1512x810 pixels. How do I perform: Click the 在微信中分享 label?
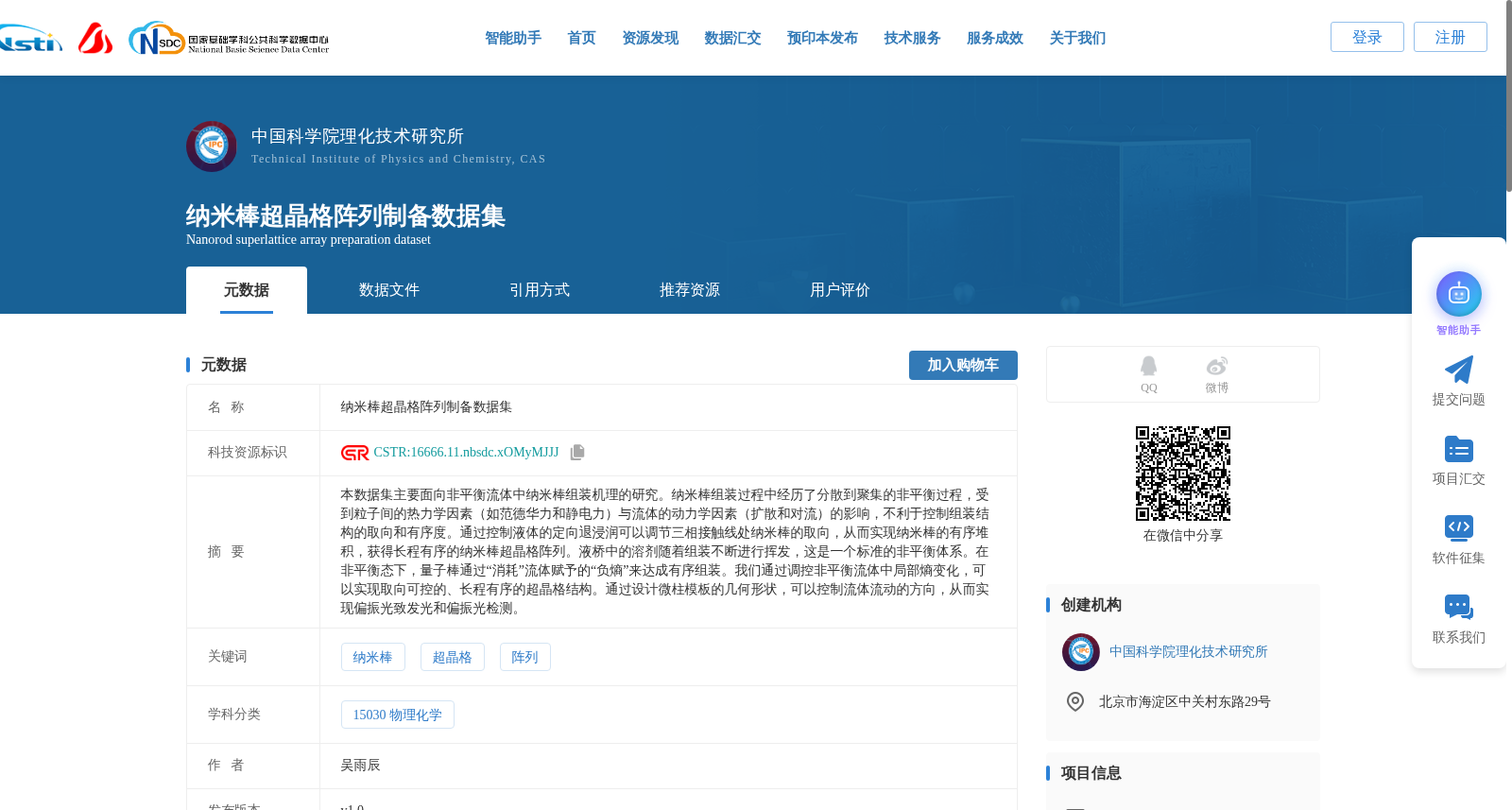coord(1183,536)
